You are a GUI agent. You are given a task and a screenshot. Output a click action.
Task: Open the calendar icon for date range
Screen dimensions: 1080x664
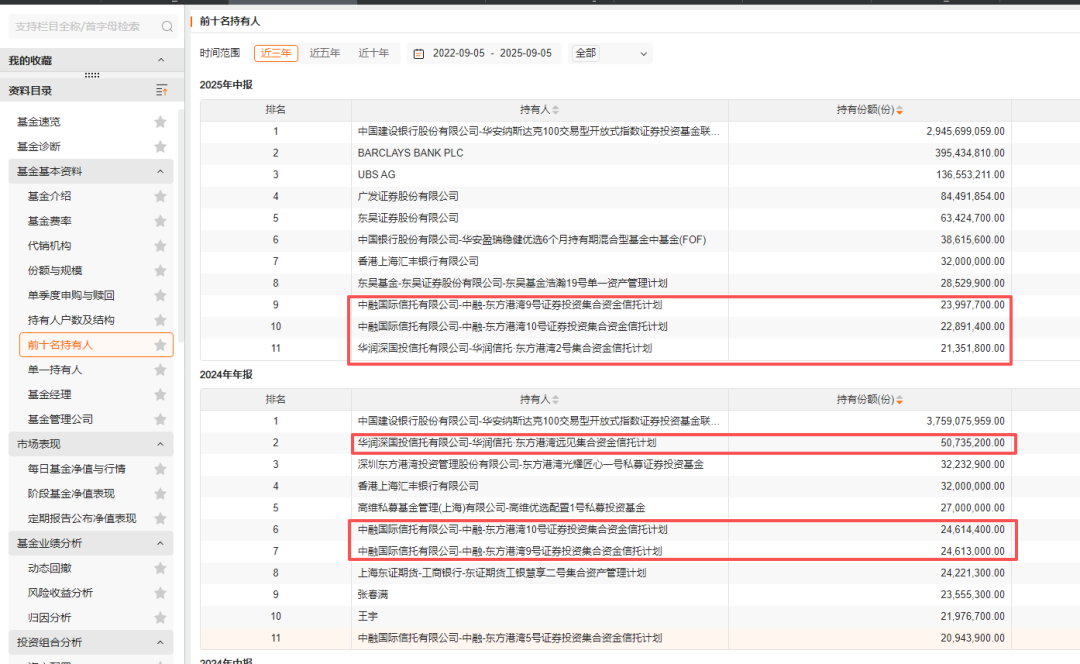point(419,53)
